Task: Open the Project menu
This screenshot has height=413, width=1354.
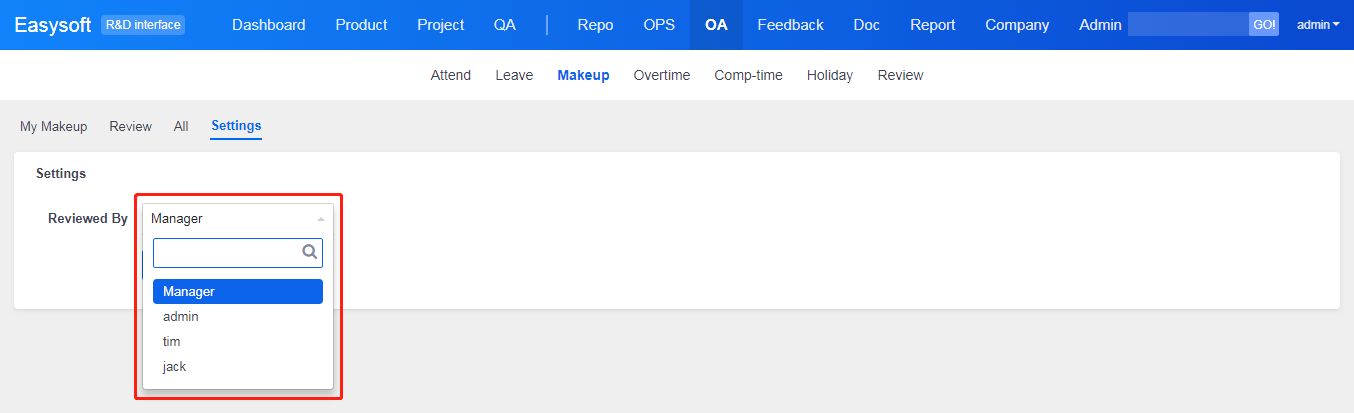Action: pyautogui.click(x=441, y=25)
